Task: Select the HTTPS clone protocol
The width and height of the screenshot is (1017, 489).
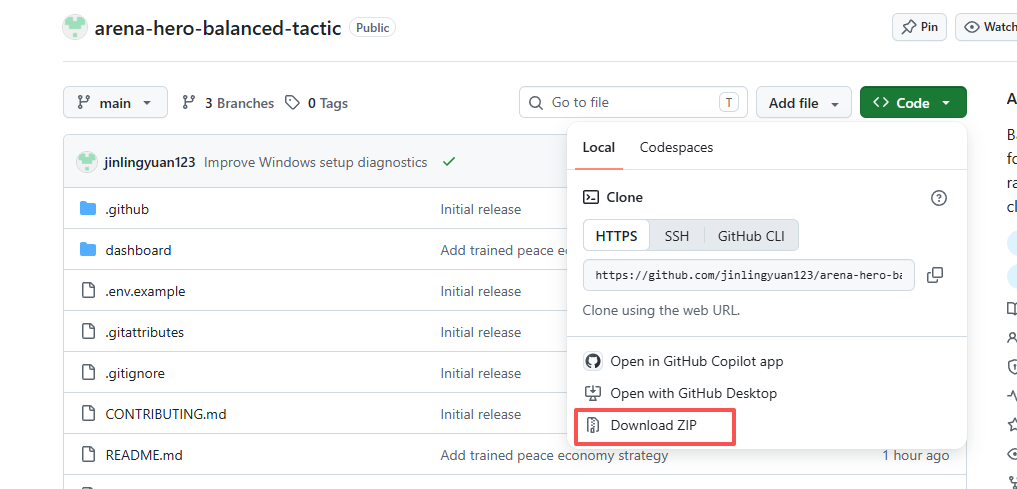Action: coord(616,235)
